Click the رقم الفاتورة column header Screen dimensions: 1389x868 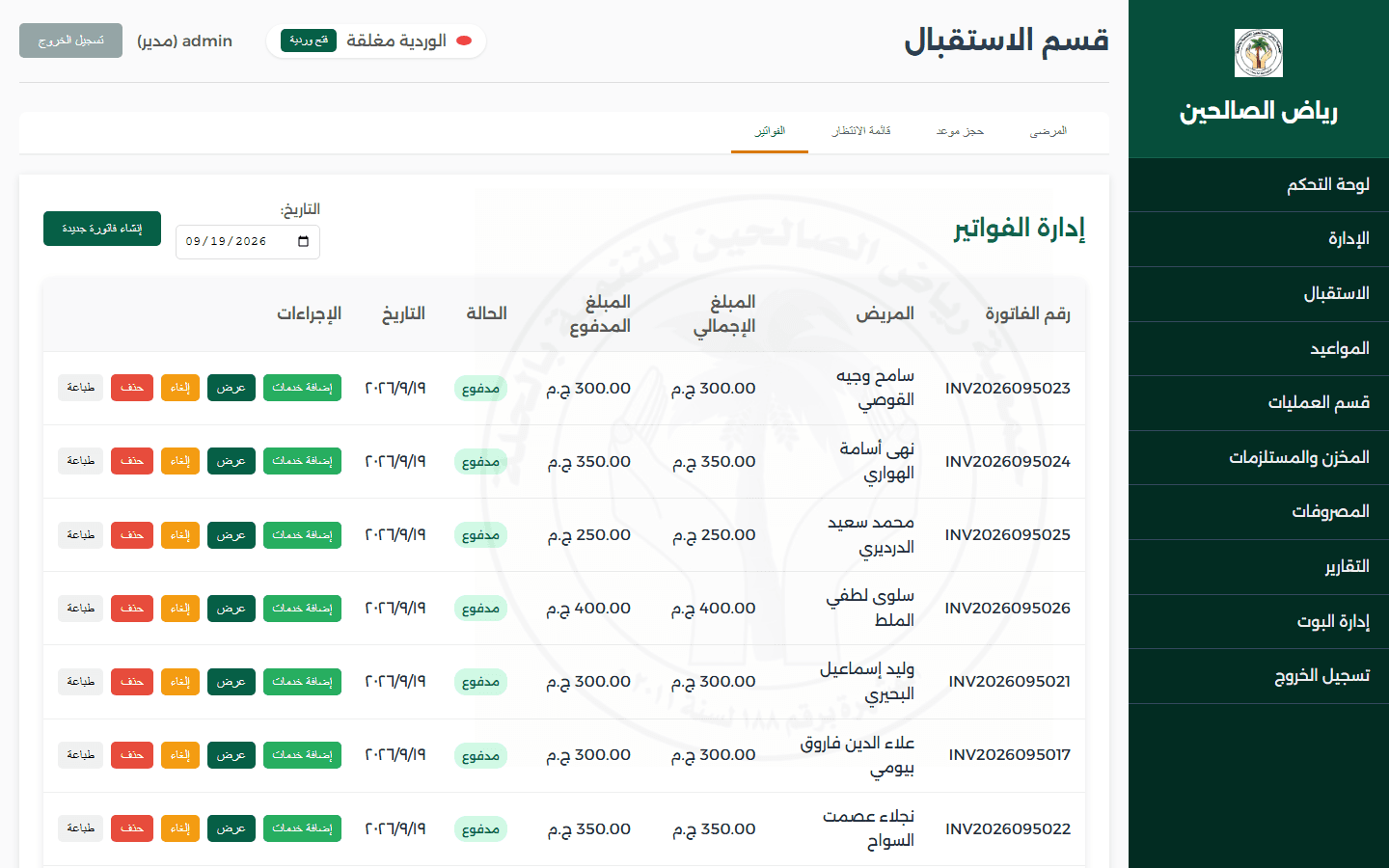click(x=1027, y=313)
